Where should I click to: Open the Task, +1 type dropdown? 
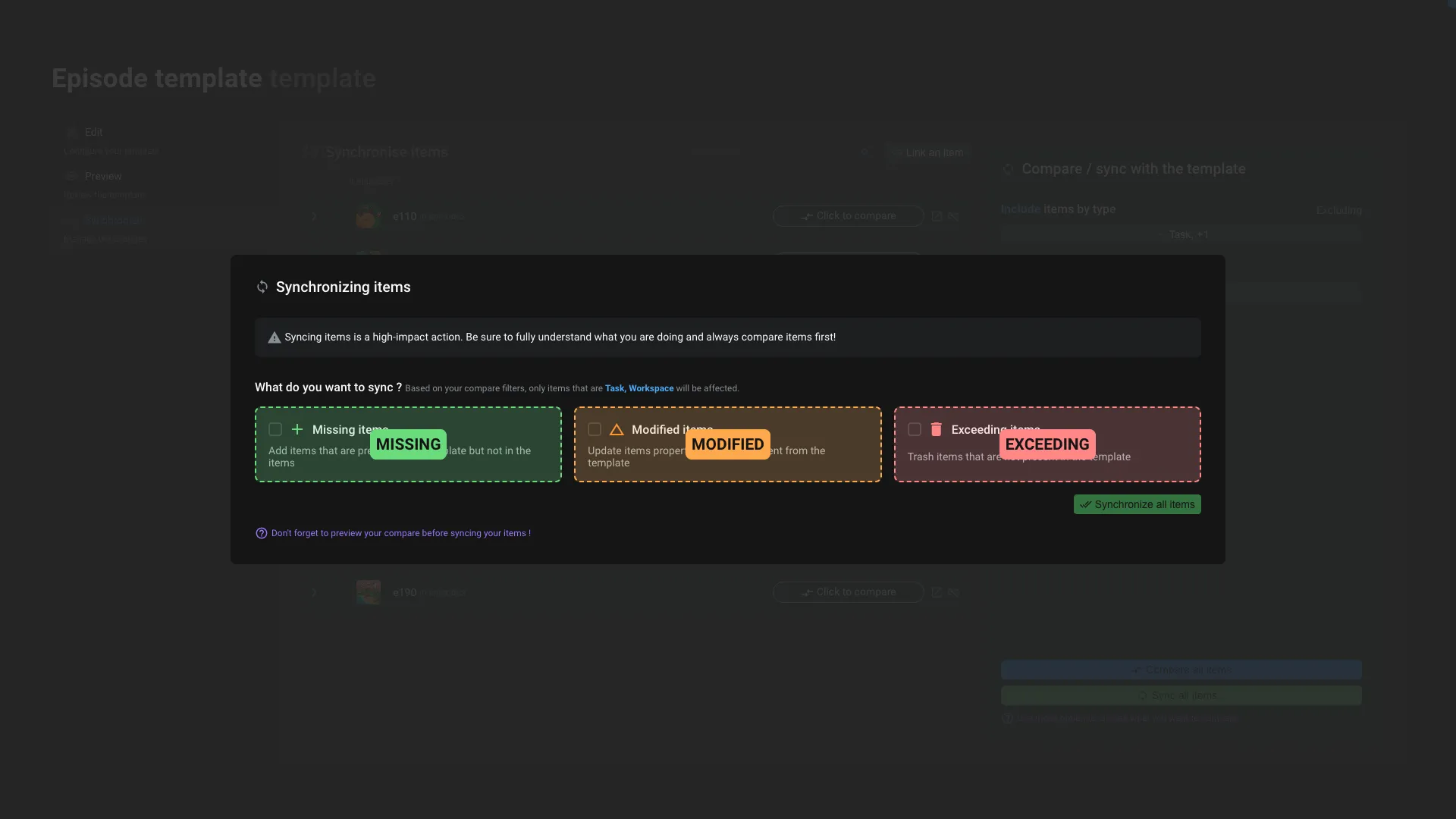tap(1181, 234)
